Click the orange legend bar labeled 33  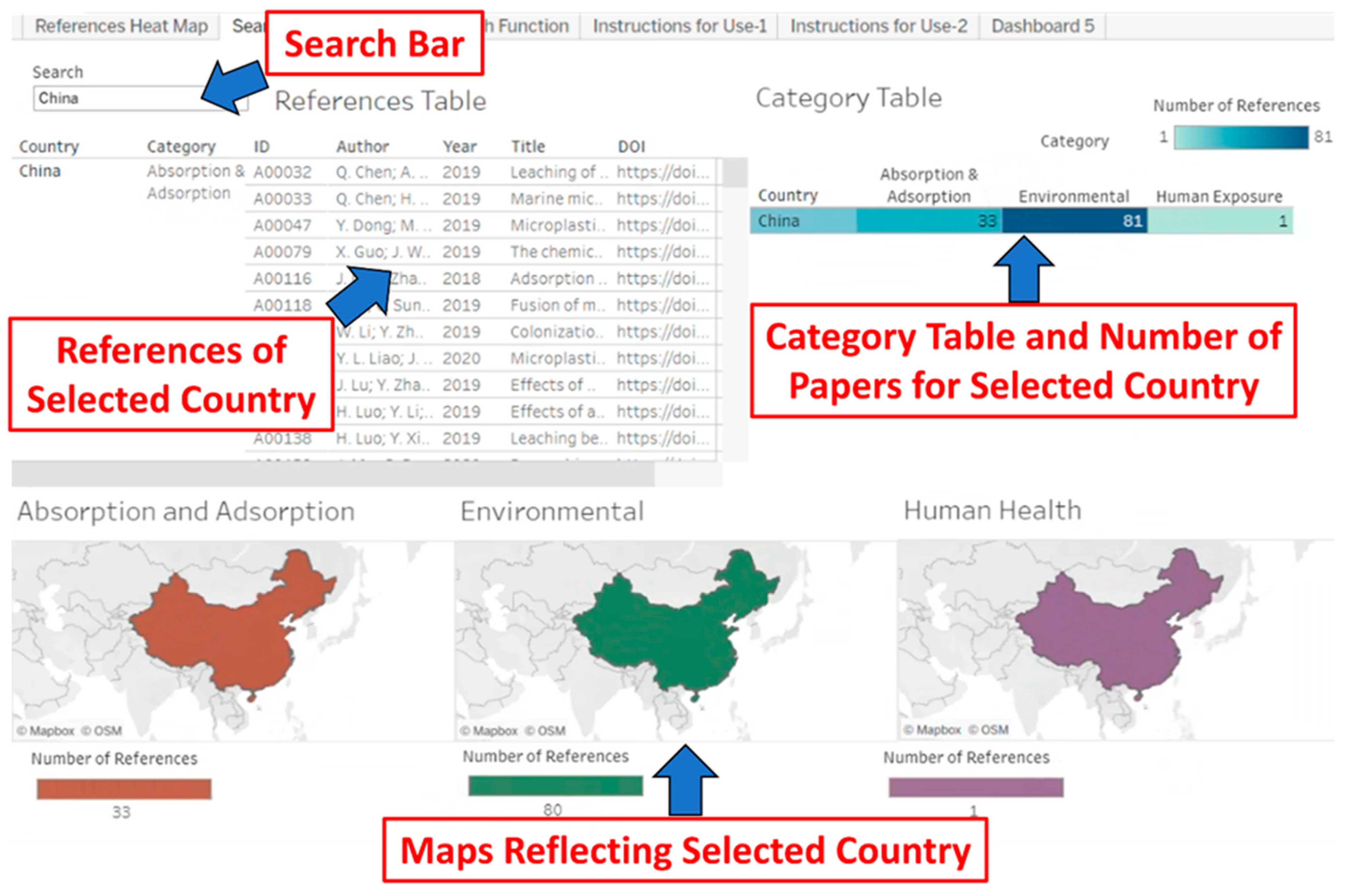point(124,789)
